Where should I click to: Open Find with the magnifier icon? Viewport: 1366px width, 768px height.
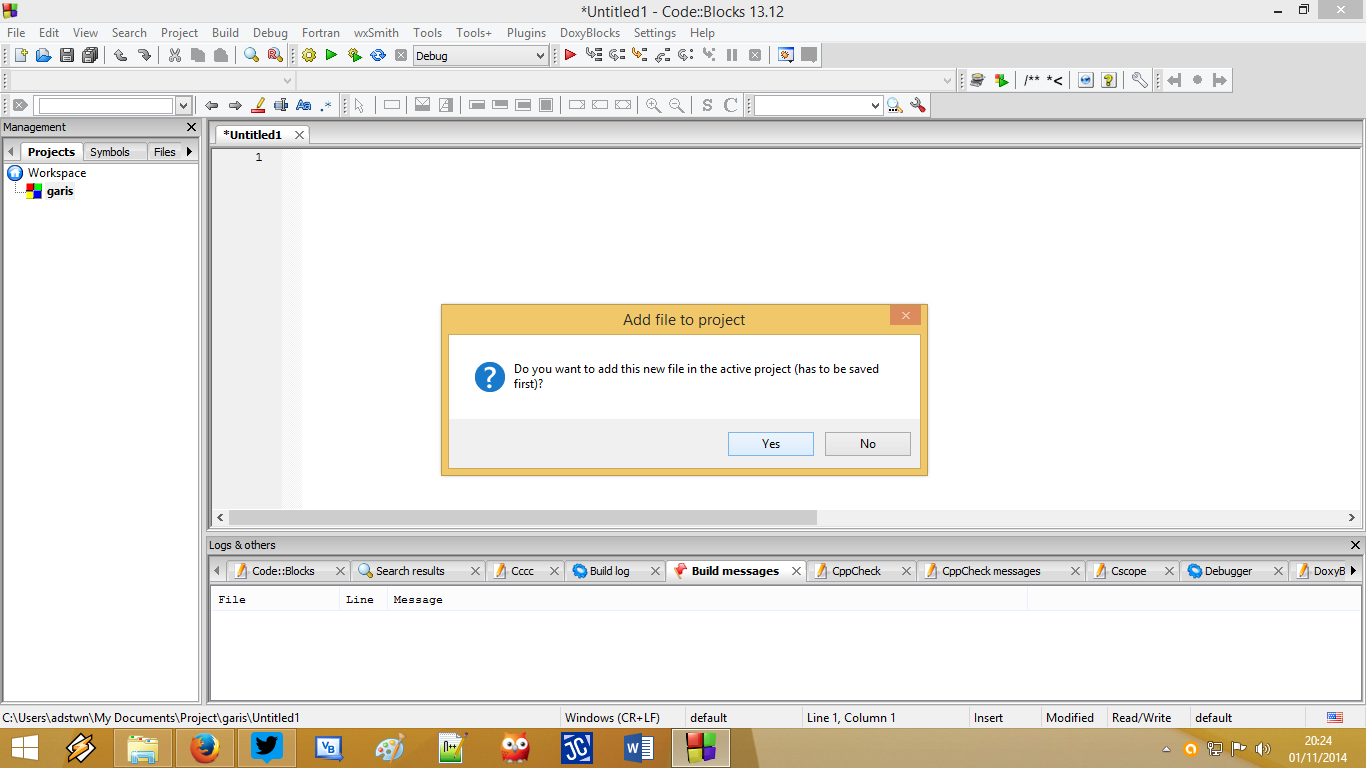pyautogui.click(x=252, y=56)
